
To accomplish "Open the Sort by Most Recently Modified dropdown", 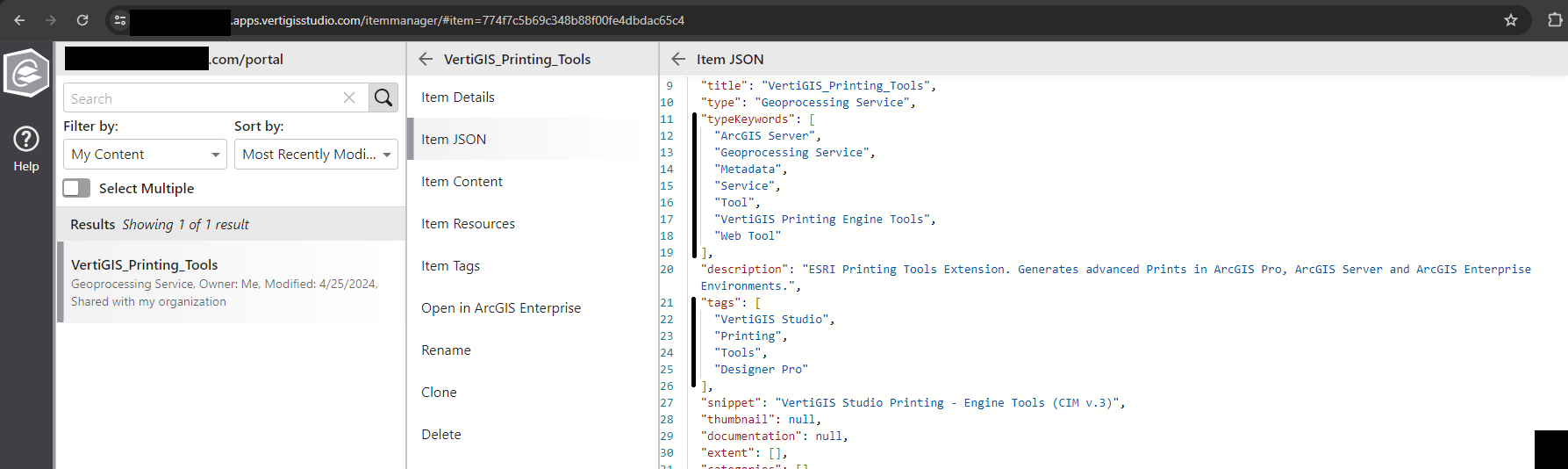I will pos(316,154).
